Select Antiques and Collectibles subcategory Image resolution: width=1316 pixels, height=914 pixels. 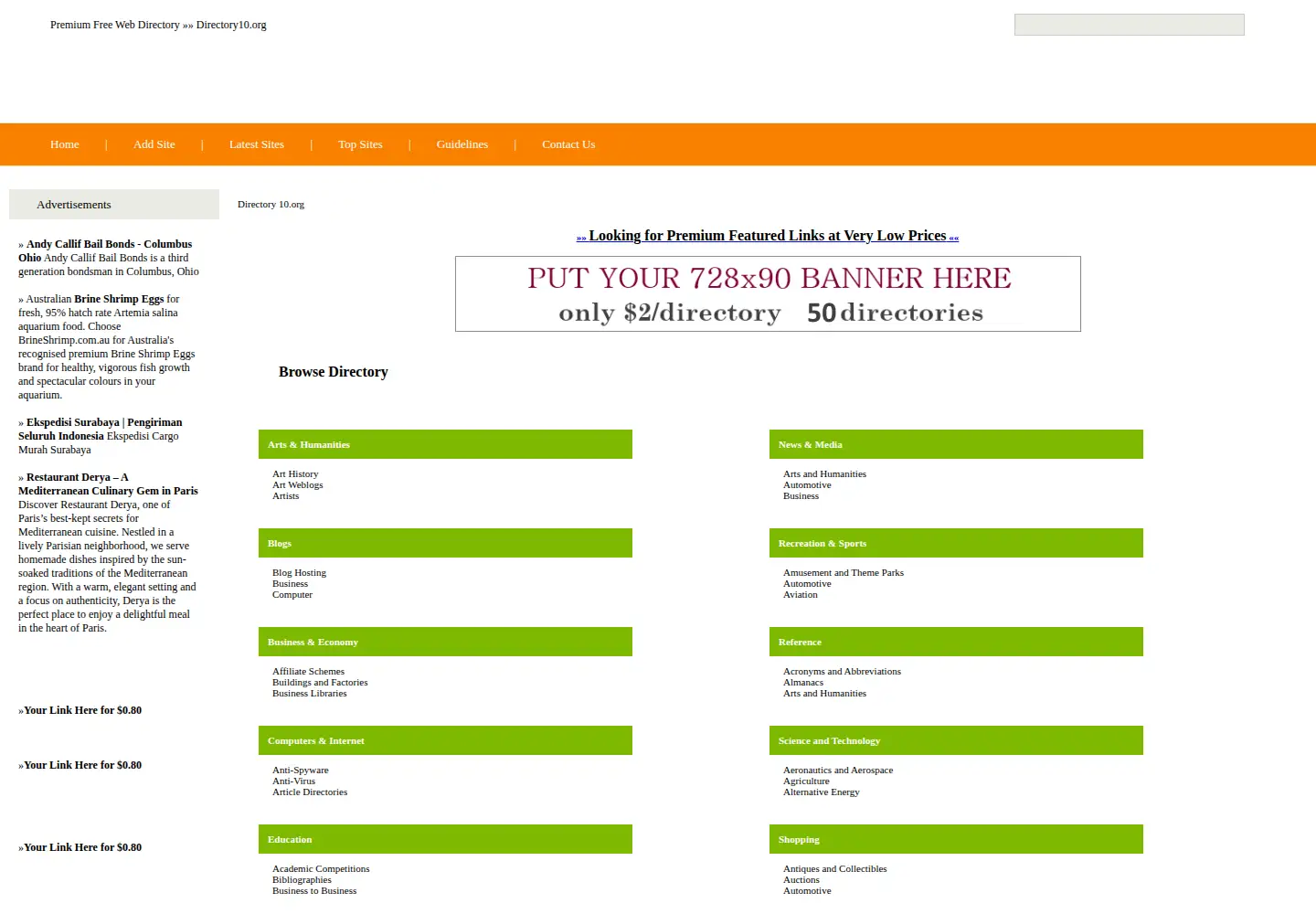pyautogui.click(x=835, y=869)
